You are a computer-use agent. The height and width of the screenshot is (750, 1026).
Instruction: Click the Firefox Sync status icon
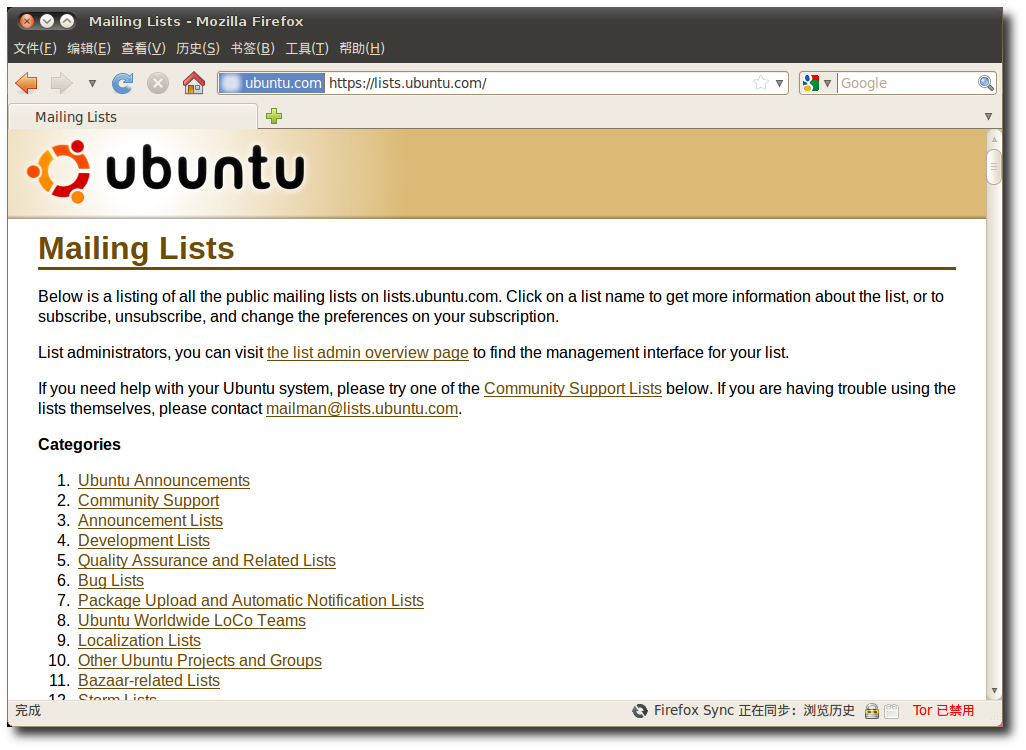point(639,711)
